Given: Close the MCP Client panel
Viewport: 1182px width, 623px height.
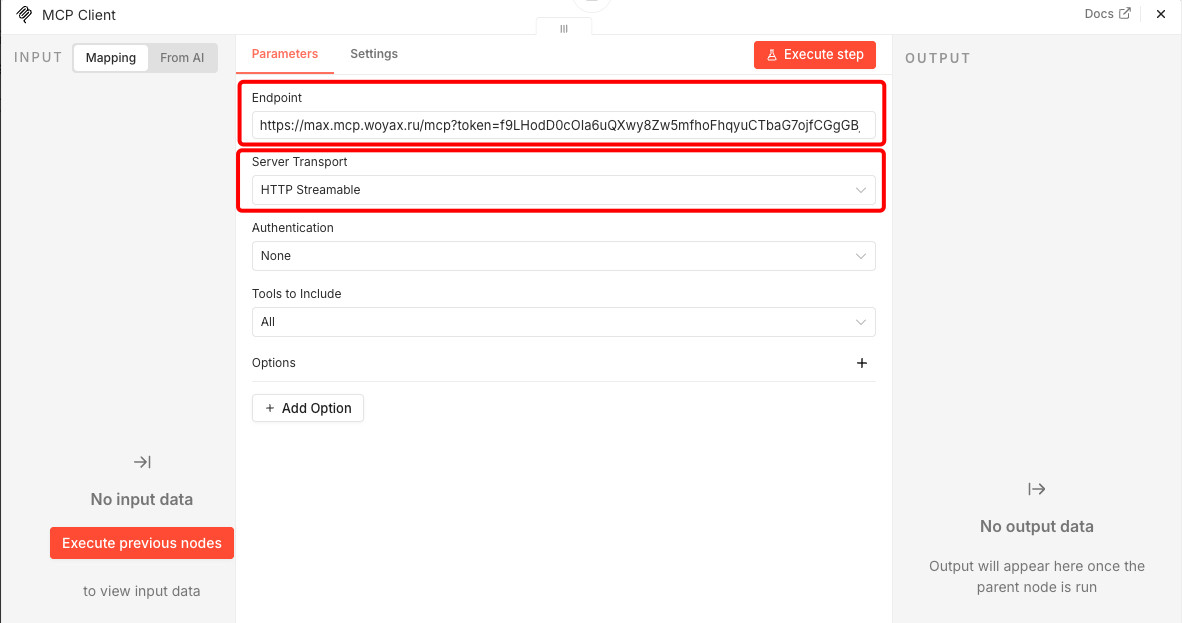Looking at the screenshot, I should pos(1160,15).
